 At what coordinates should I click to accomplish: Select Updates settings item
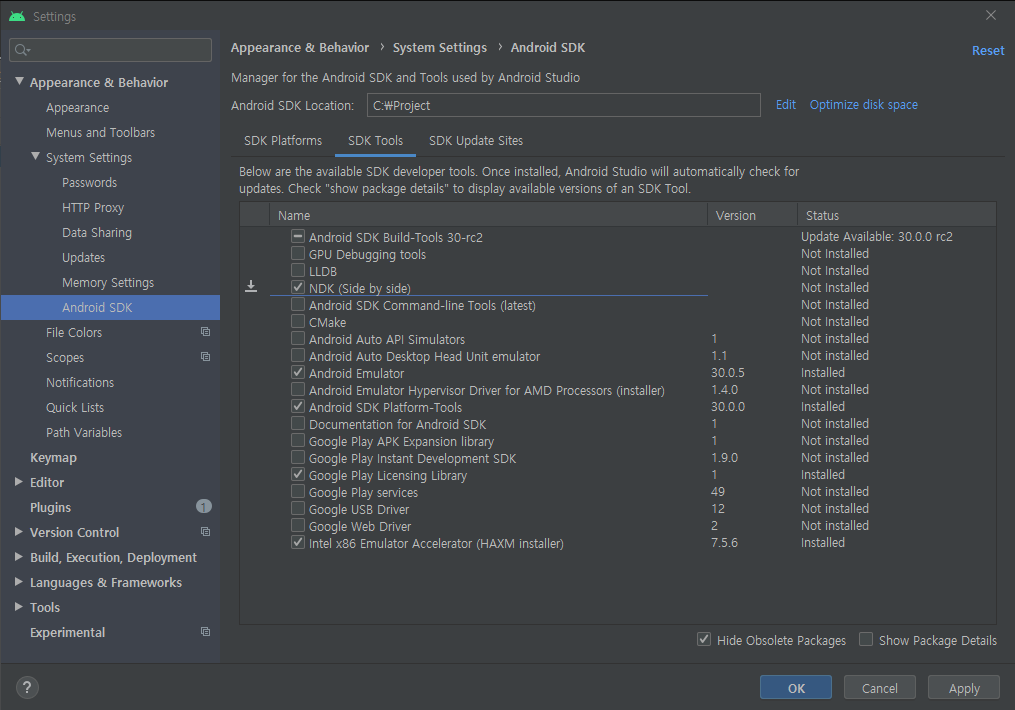(84, 258)
